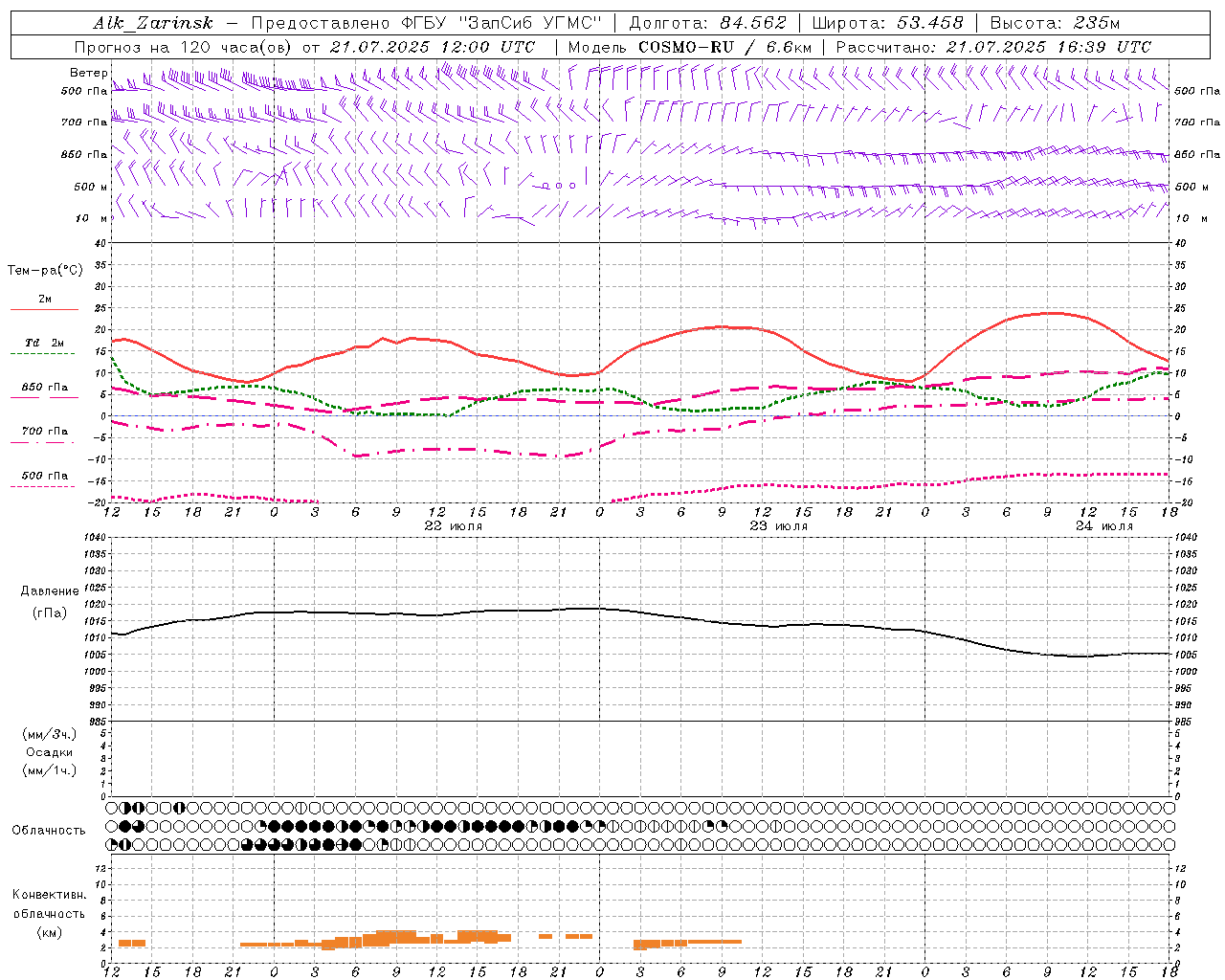Click the Ветер wind panel label

click(x=88, y=73)
